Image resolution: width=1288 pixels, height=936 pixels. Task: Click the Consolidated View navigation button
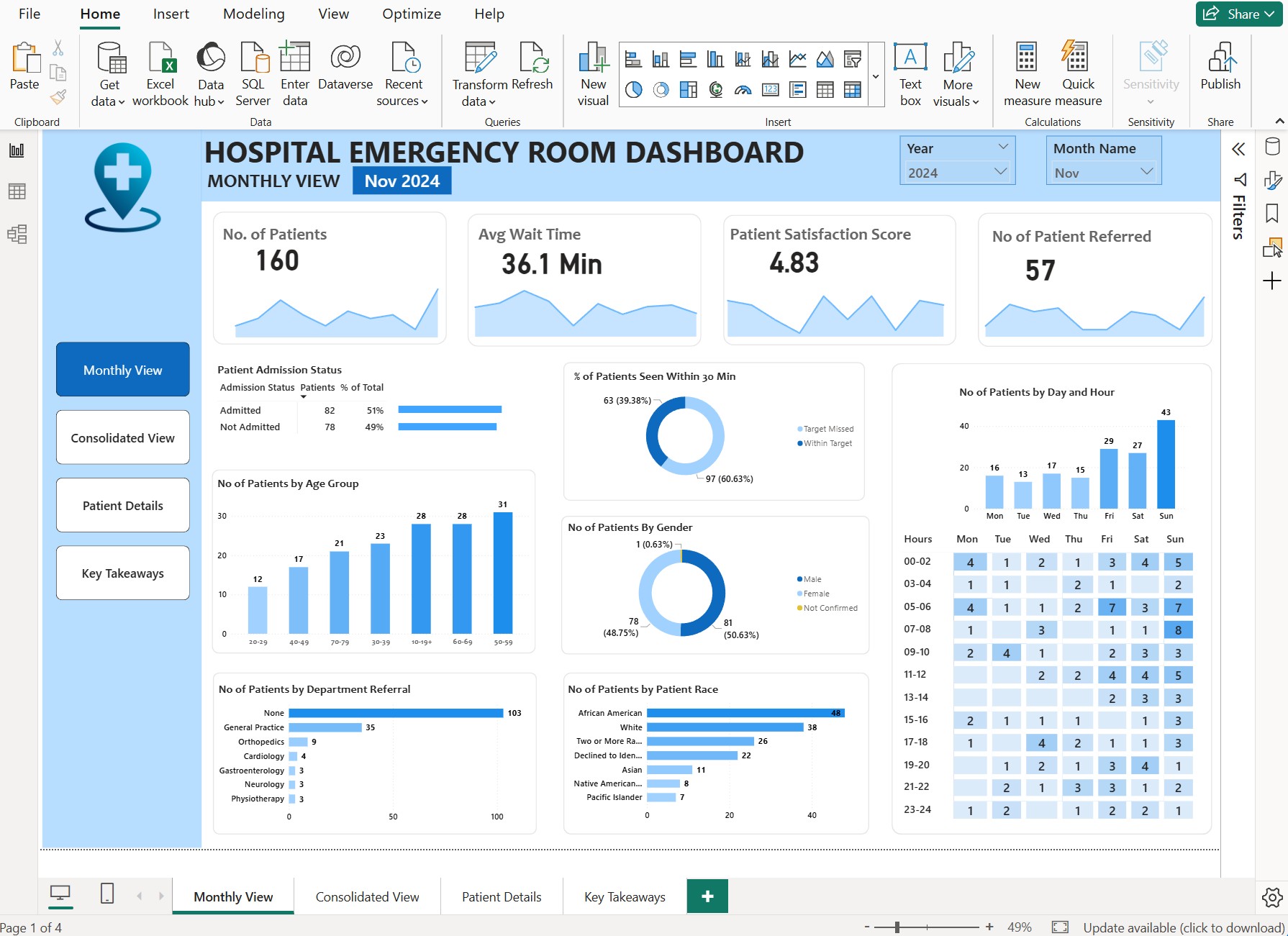123,437
